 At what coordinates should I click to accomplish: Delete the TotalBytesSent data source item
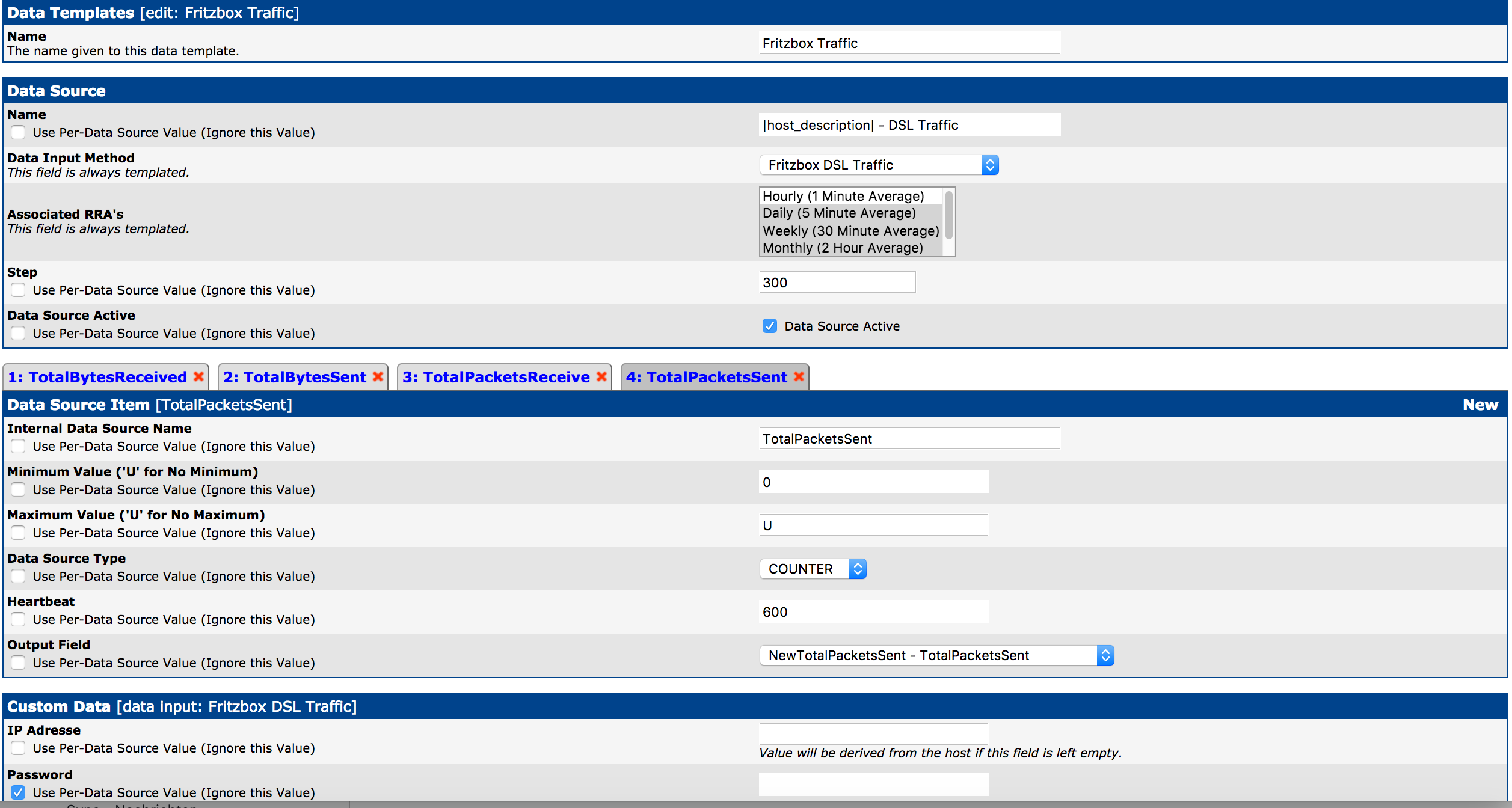pyautogui.click(x=378, y=376)
